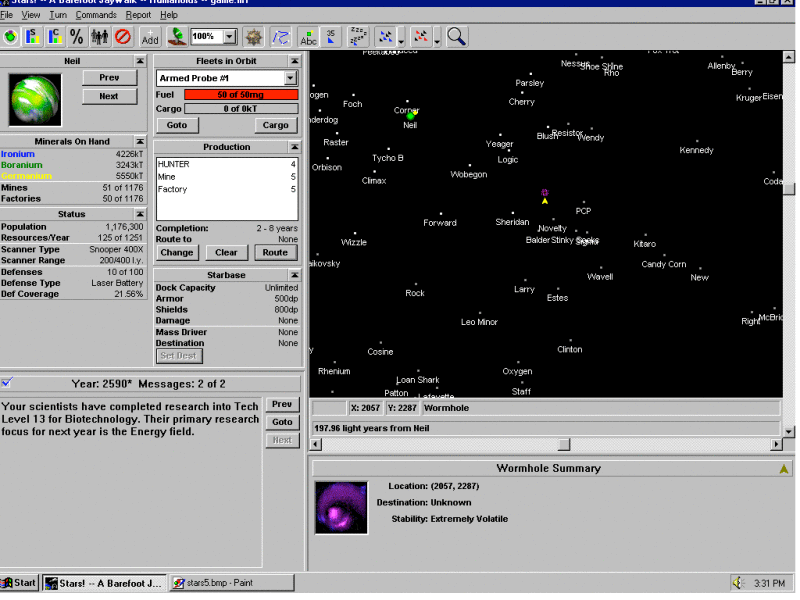Go to previous planet with Prev button
Image resolution: width=800 pixels, height=600 pixels.
(109, 78)
